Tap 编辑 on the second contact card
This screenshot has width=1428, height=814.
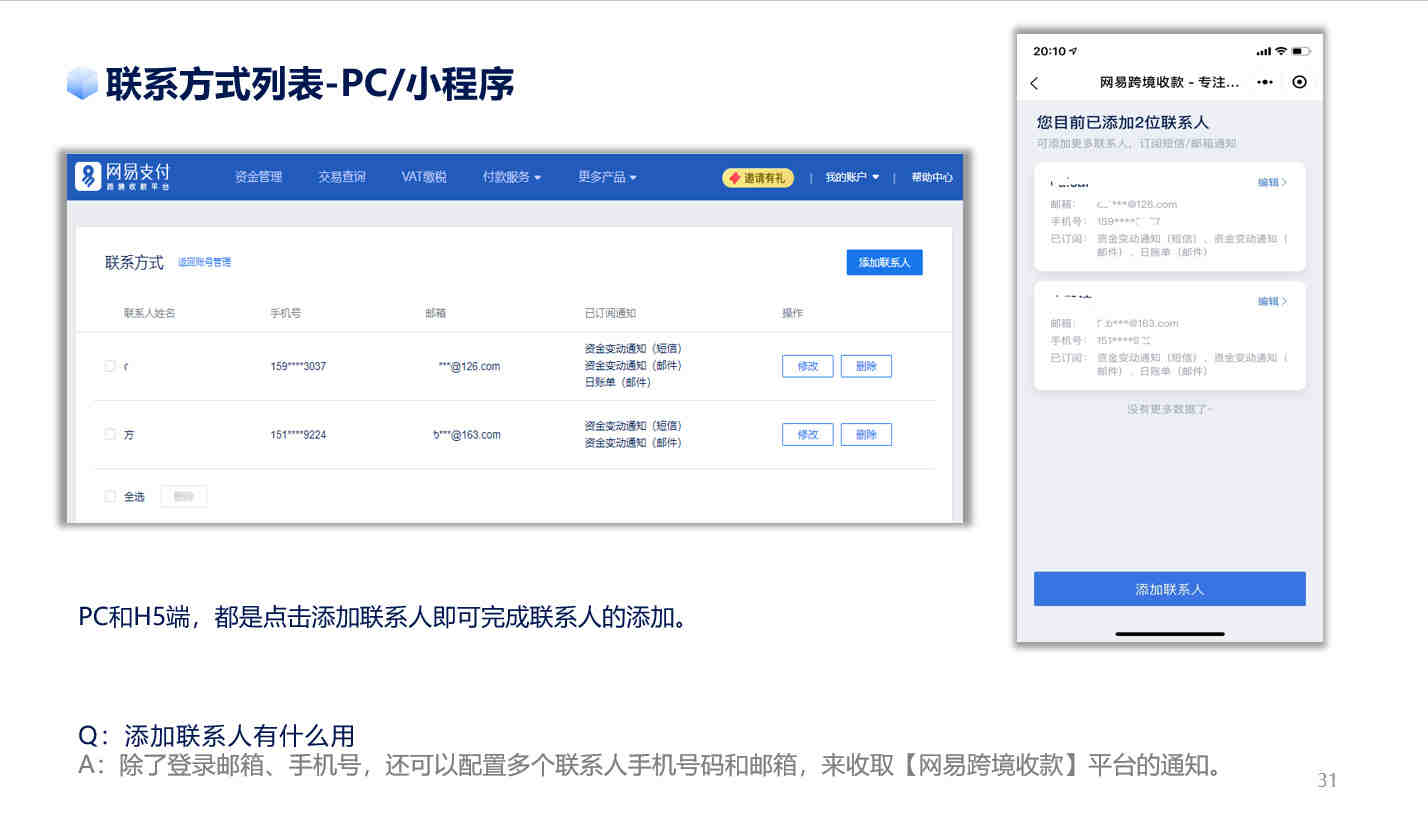pos(1272,302)
